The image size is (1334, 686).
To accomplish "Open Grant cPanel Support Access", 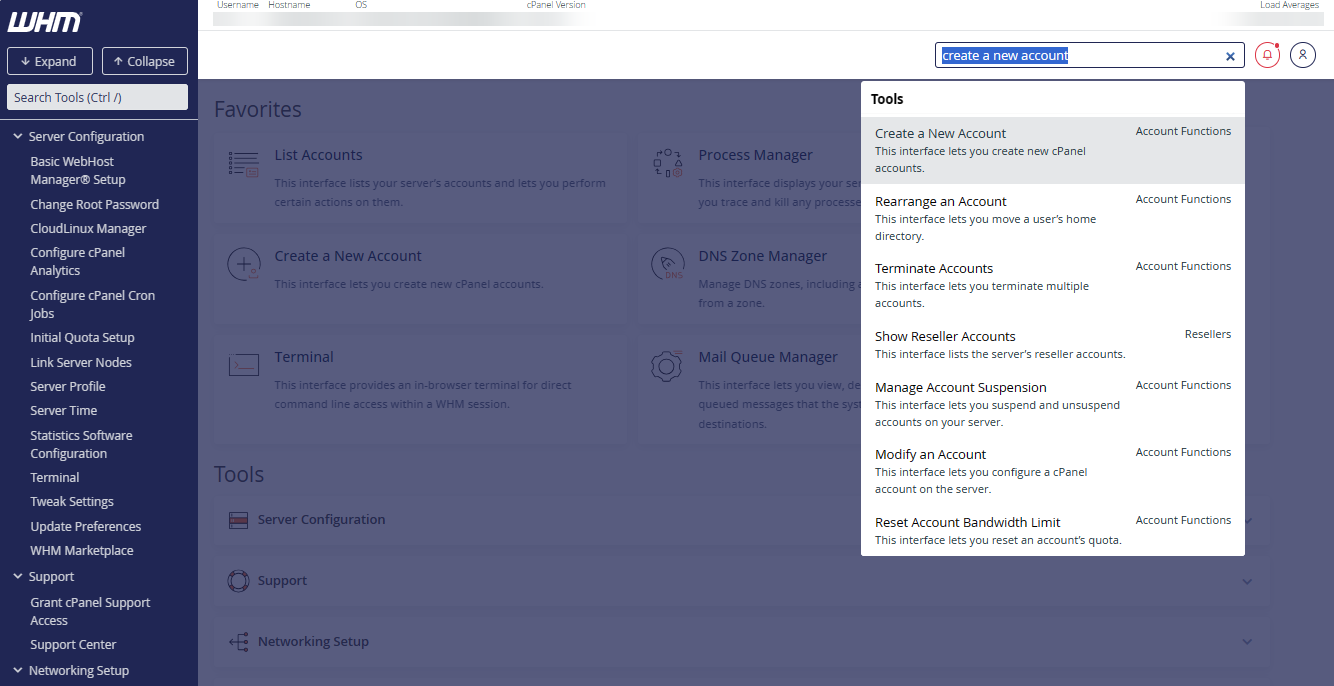I will point(90,612).
